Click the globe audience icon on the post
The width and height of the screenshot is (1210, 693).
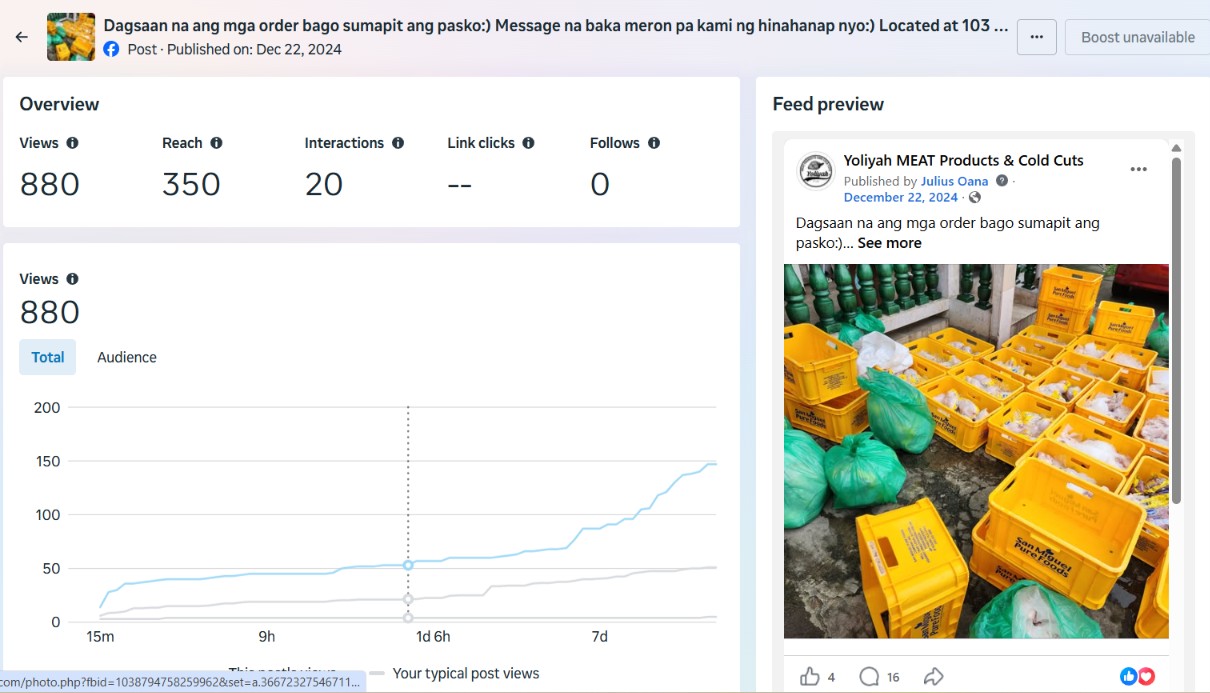click(x=975, y=198)
